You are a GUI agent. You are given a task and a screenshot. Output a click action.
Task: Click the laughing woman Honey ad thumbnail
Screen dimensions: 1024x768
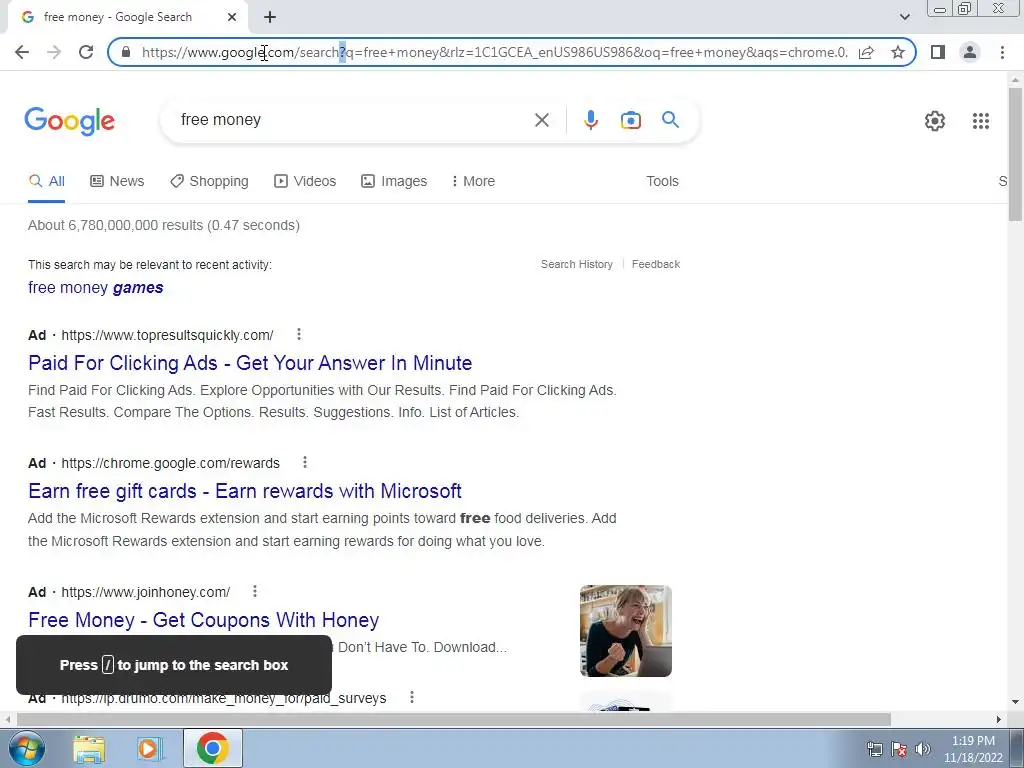(x=626, y=631)
